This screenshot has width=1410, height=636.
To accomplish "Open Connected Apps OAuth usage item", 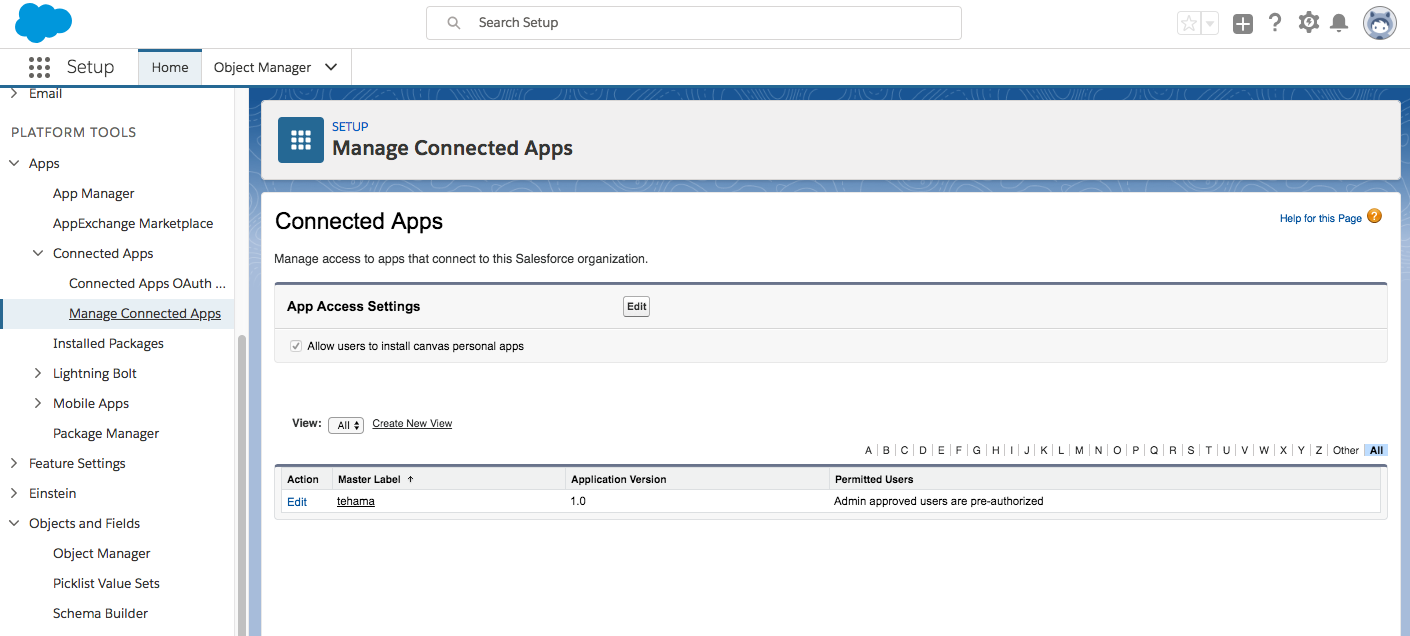I will [147, 283].
